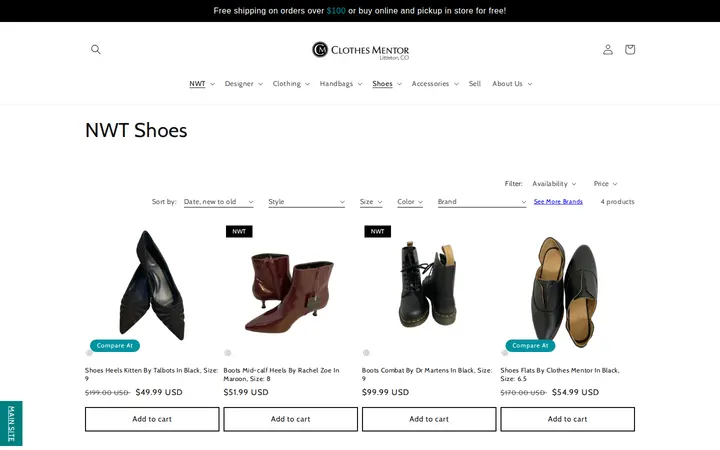Expand the About Us menu
Viewport: 720px width, 450px height.
click(512, 84)
